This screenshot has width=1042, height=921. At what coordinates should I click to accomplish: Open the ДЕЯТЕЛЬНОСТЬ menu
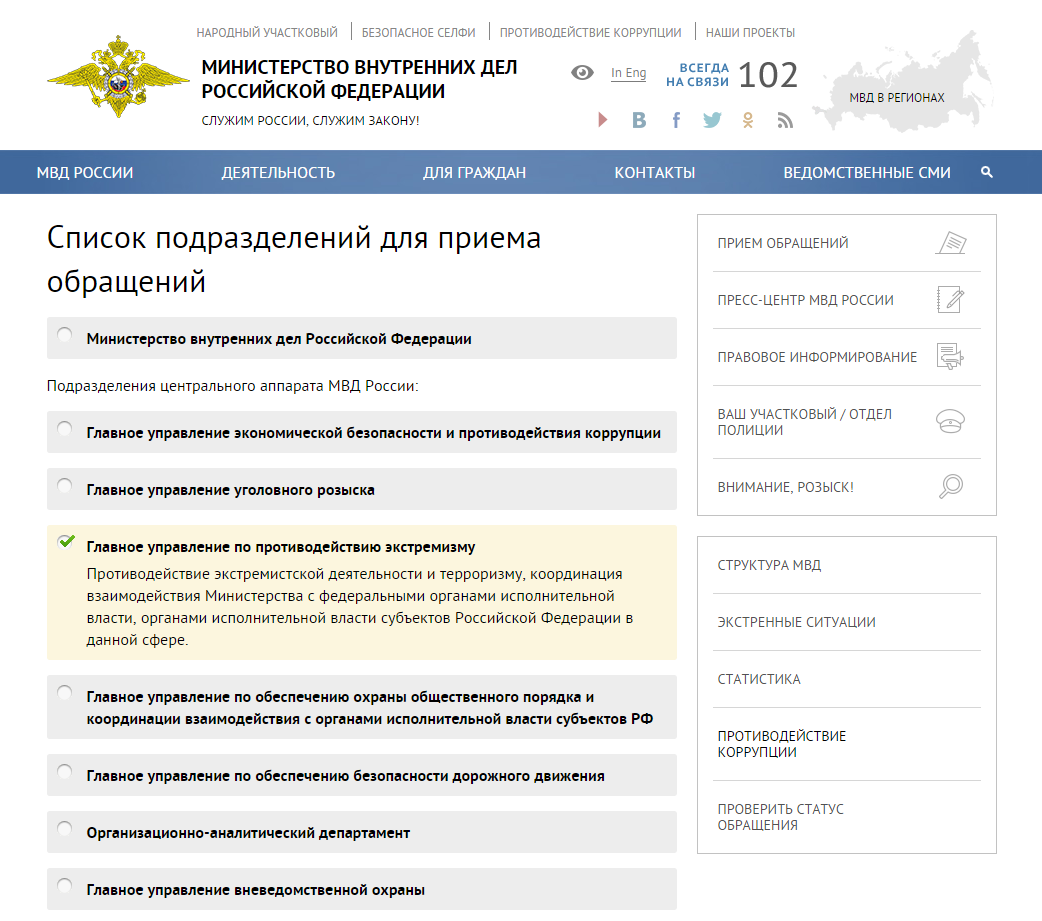point(278,173)
